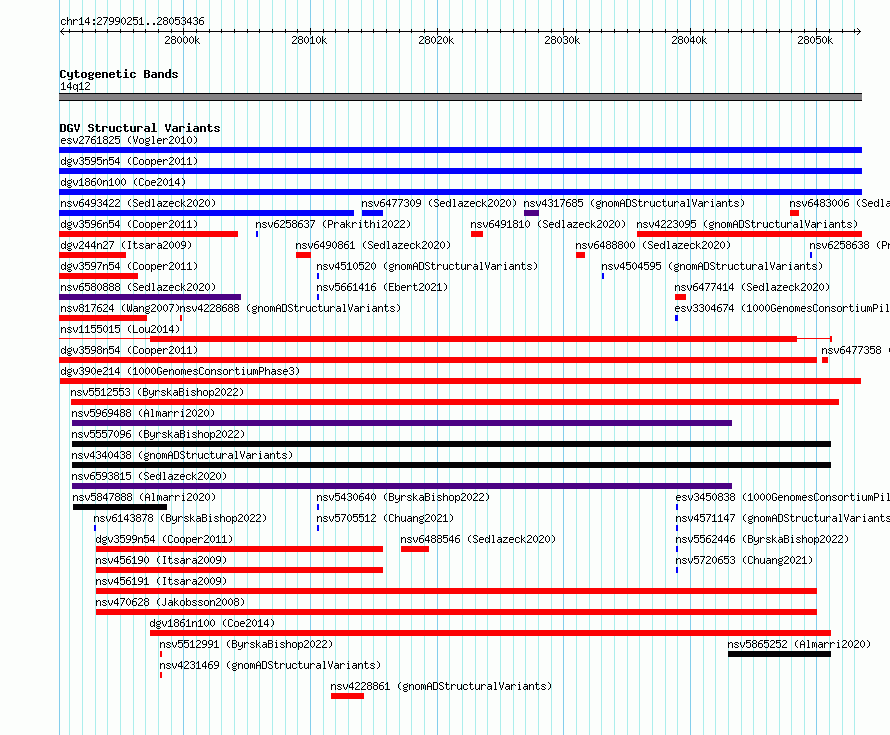Click nsv4571147 variant label
Screen dimensions: 890x735
click(783, 518)
